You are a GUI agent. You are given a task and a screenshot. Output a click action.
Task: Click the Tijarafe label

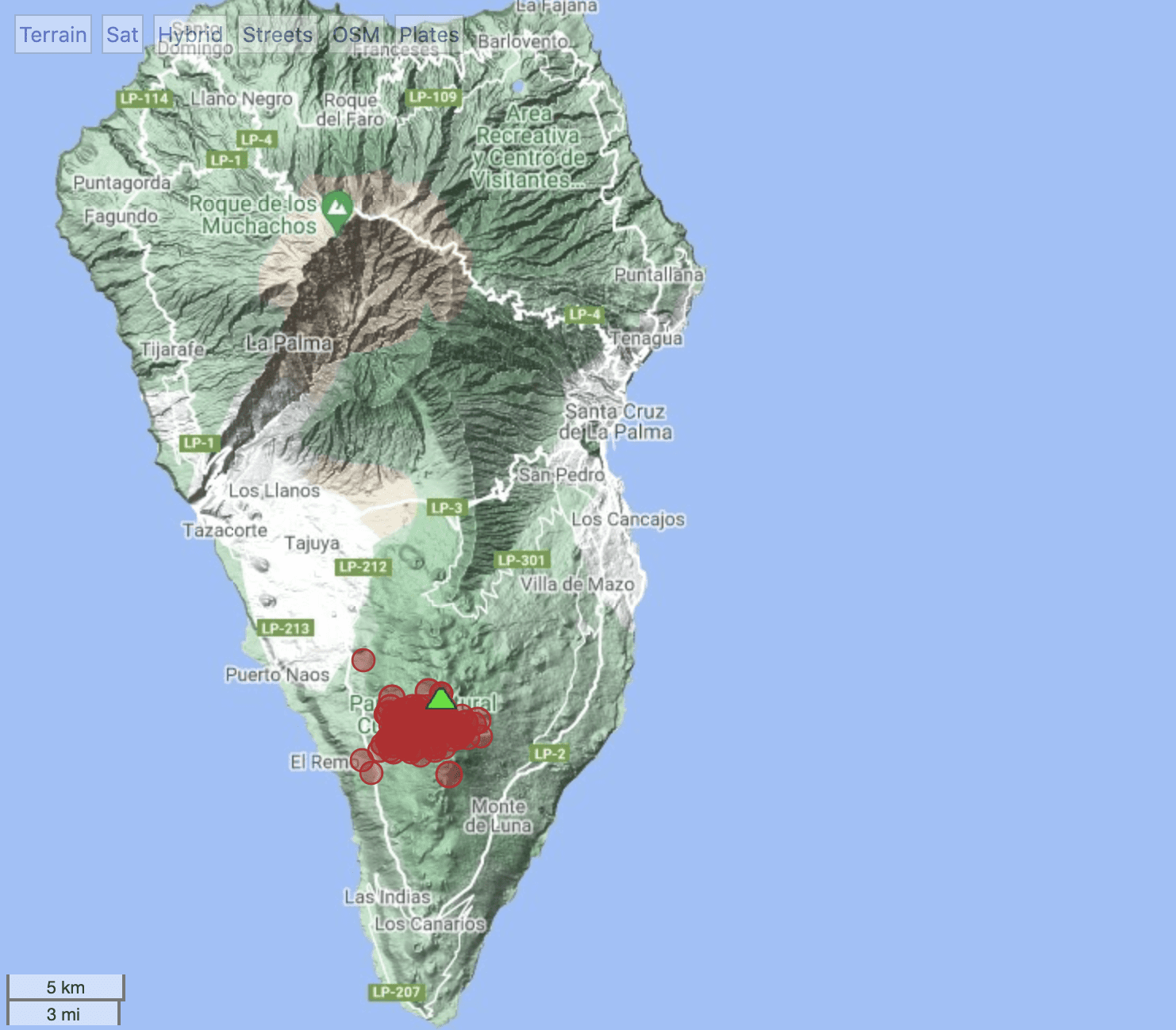tap(172, 349)
